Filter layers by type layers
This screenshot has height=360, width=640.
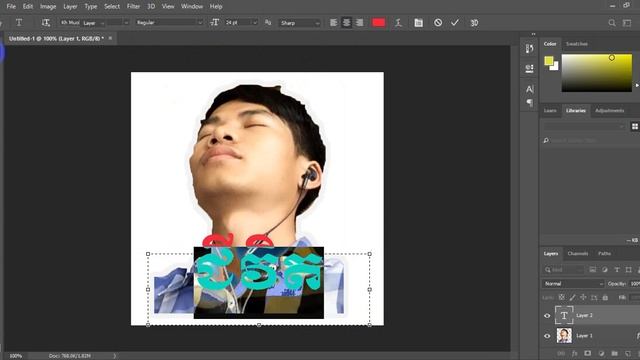pyautogui.click(x=617, y=270)
